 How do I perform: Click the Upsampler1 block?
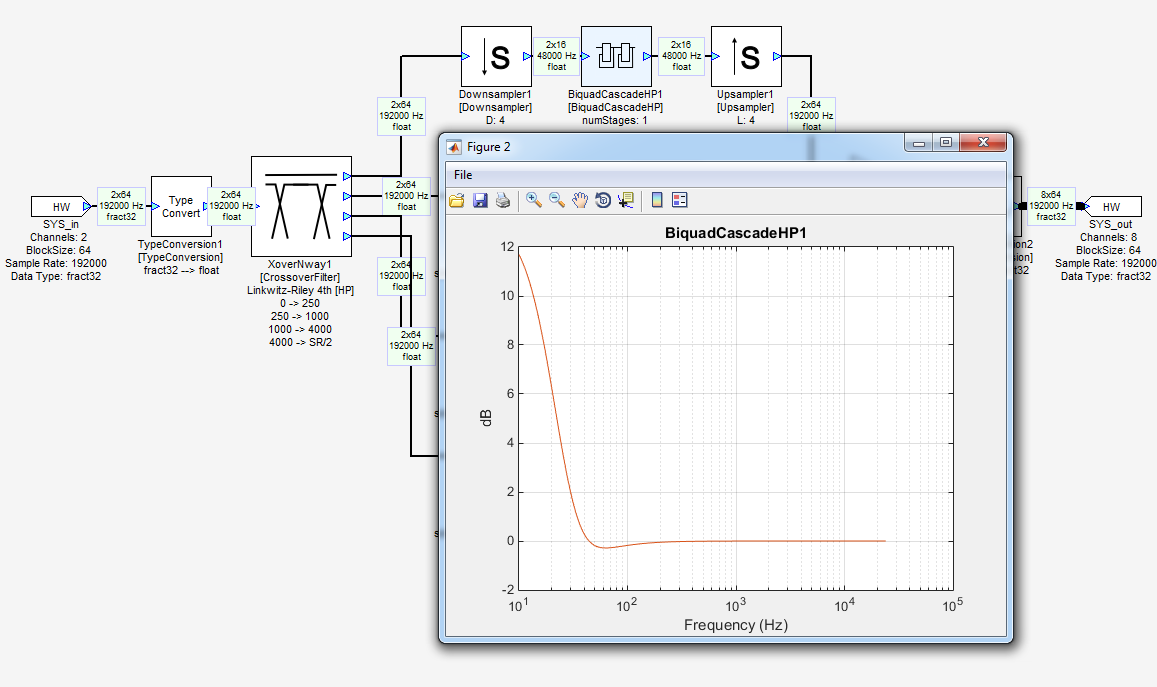746,57
